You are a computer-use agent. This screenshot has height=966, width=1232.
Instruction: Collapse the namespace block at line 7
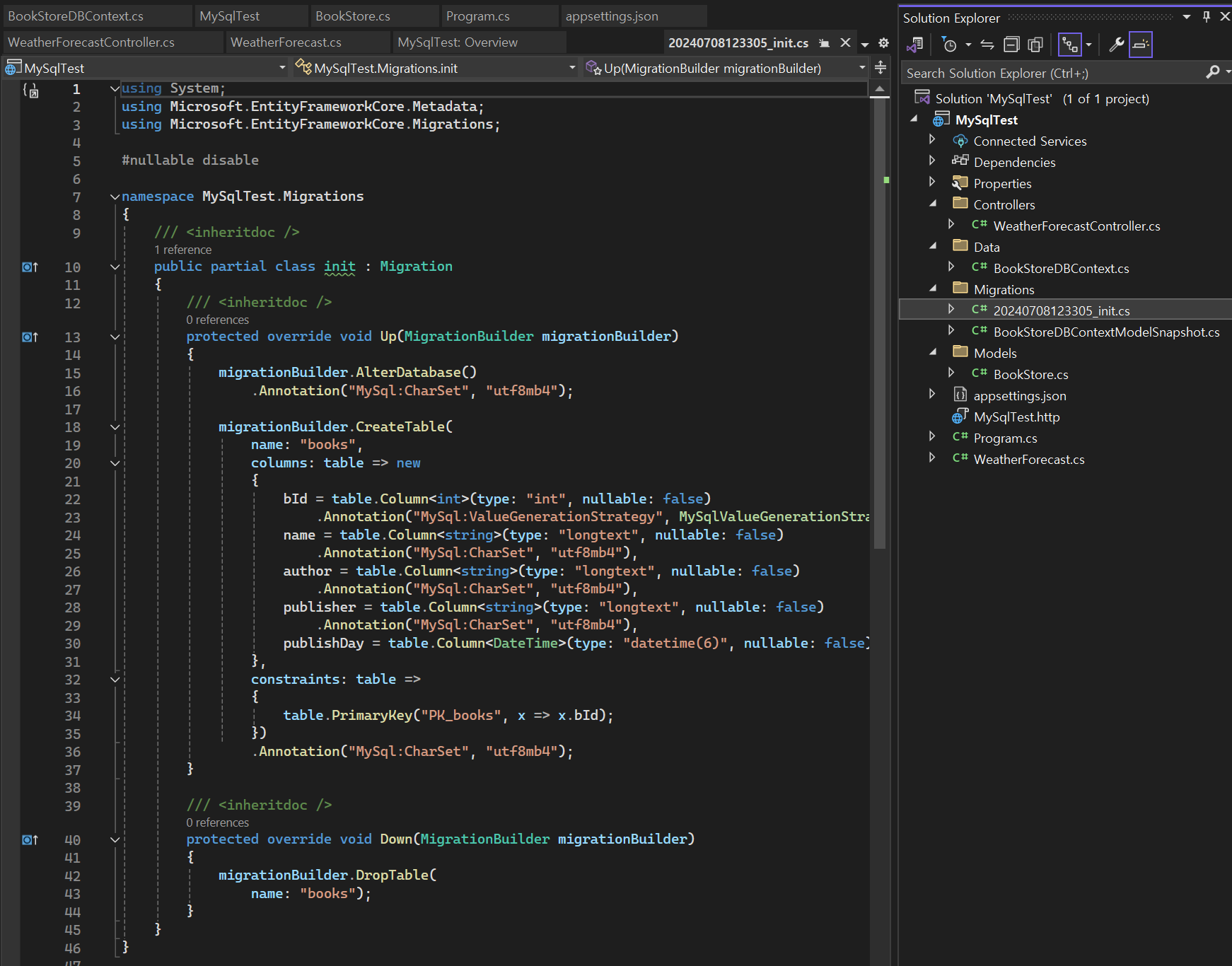tap(115, 197)
